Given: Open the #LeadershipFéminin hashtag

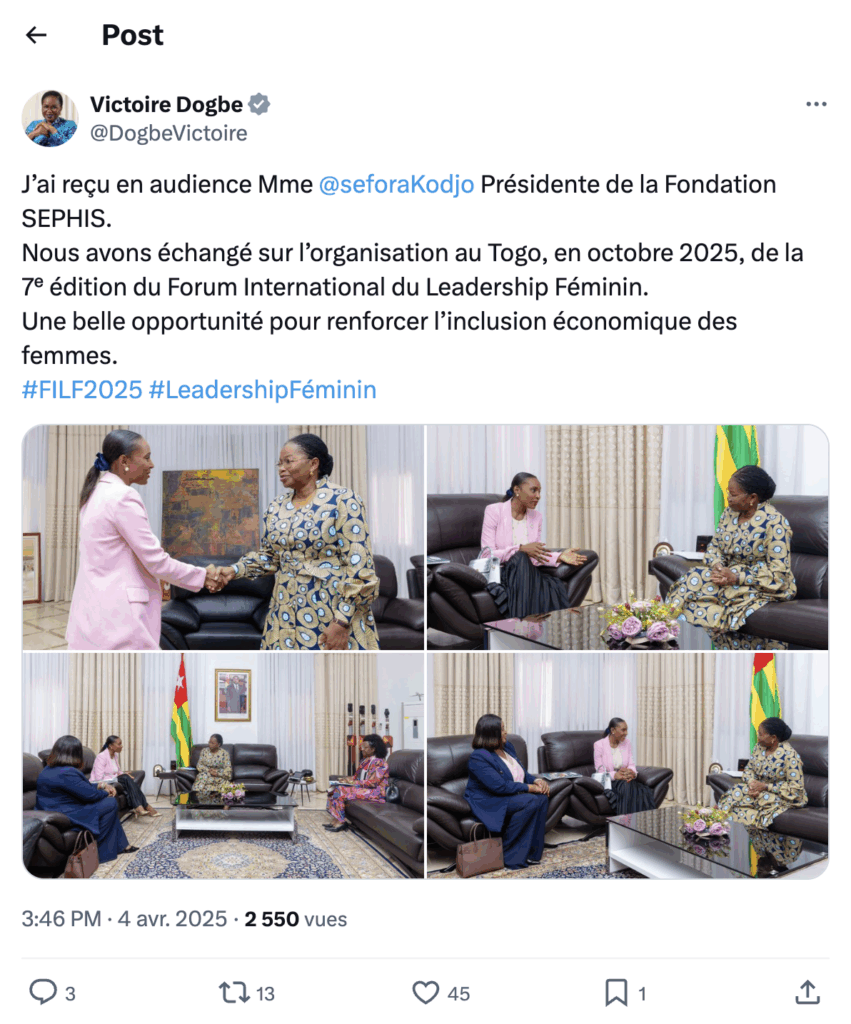Looking at the screenshot, I should tap(263, 390).
